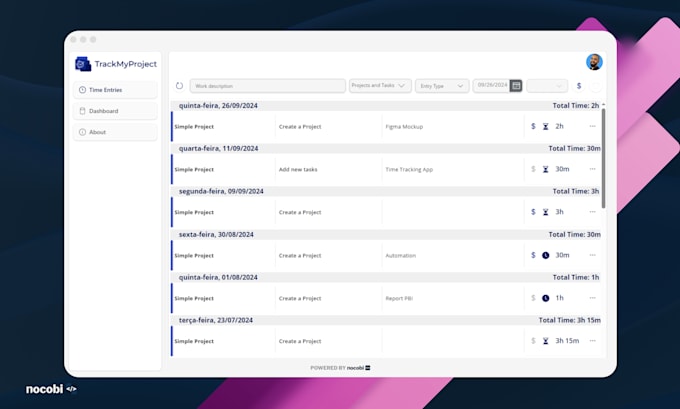Toggle billable dollar on 09/09/2024 entry
680x409 pixels.
pos(533,212)
